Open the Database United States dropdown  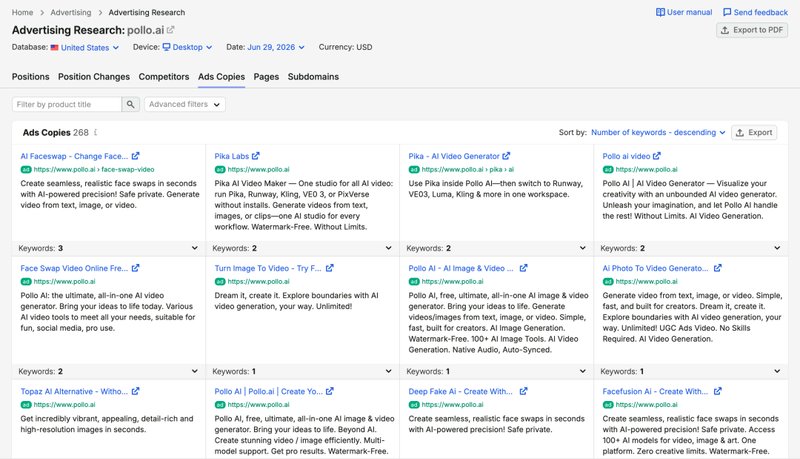click(x=85, y=47)
